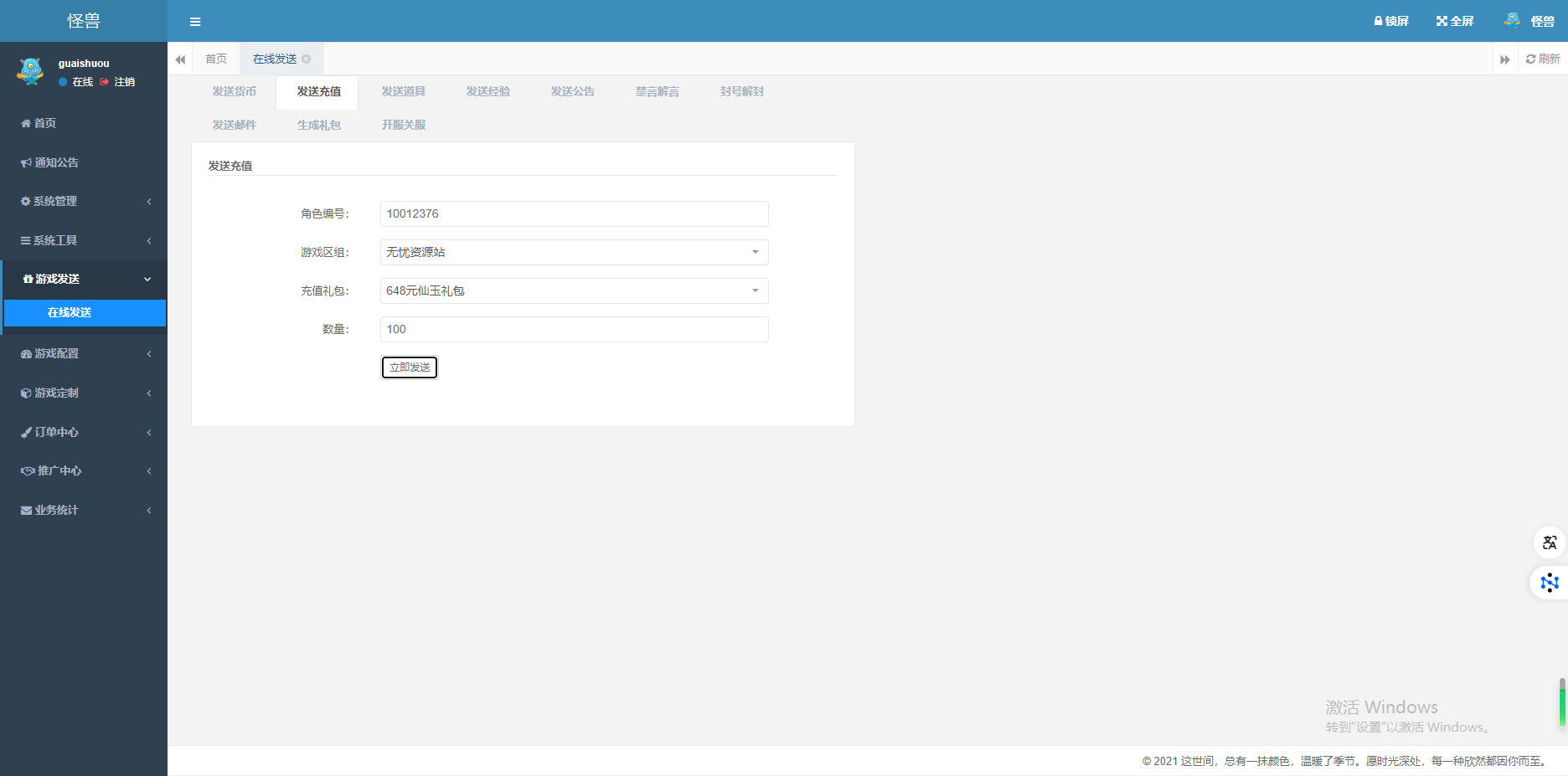Expand 订单中心 sidebar menu
The height and width of the screenshot is (776, 1568).
[84, 432]
